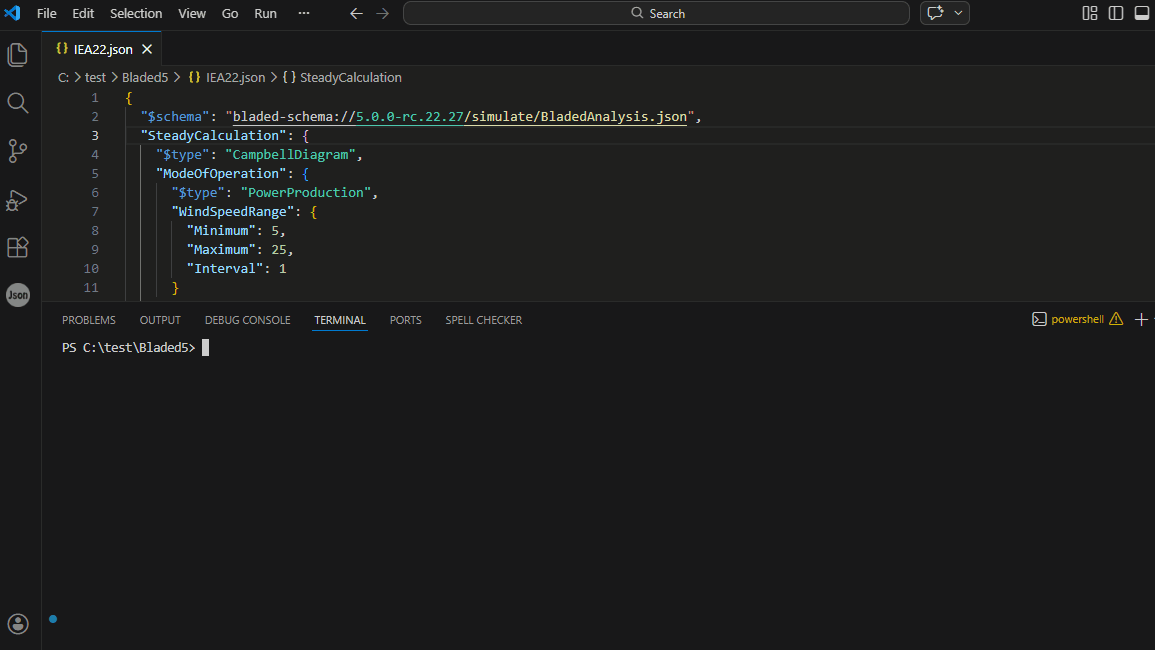The height and width of the screenshot is (650, 1155).
Task: Open the Json extension sidebar icon
Action: (x=18, y=295)
